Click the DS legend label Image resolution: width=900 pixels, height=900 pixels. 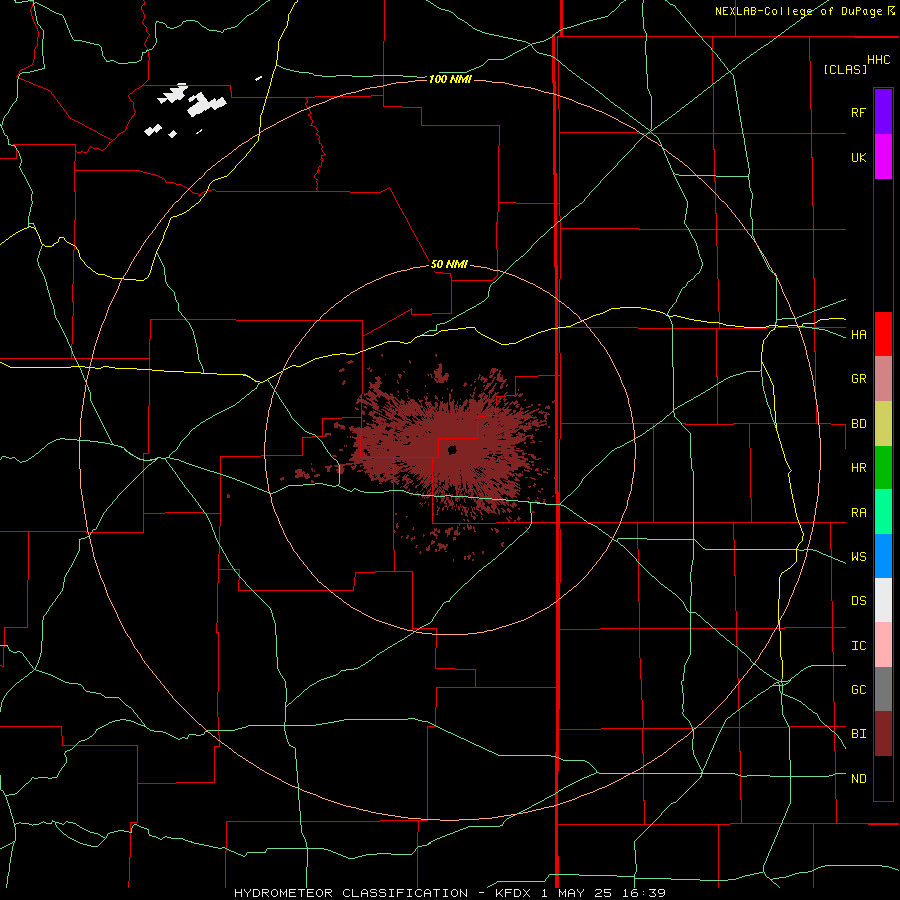point(858,601)
